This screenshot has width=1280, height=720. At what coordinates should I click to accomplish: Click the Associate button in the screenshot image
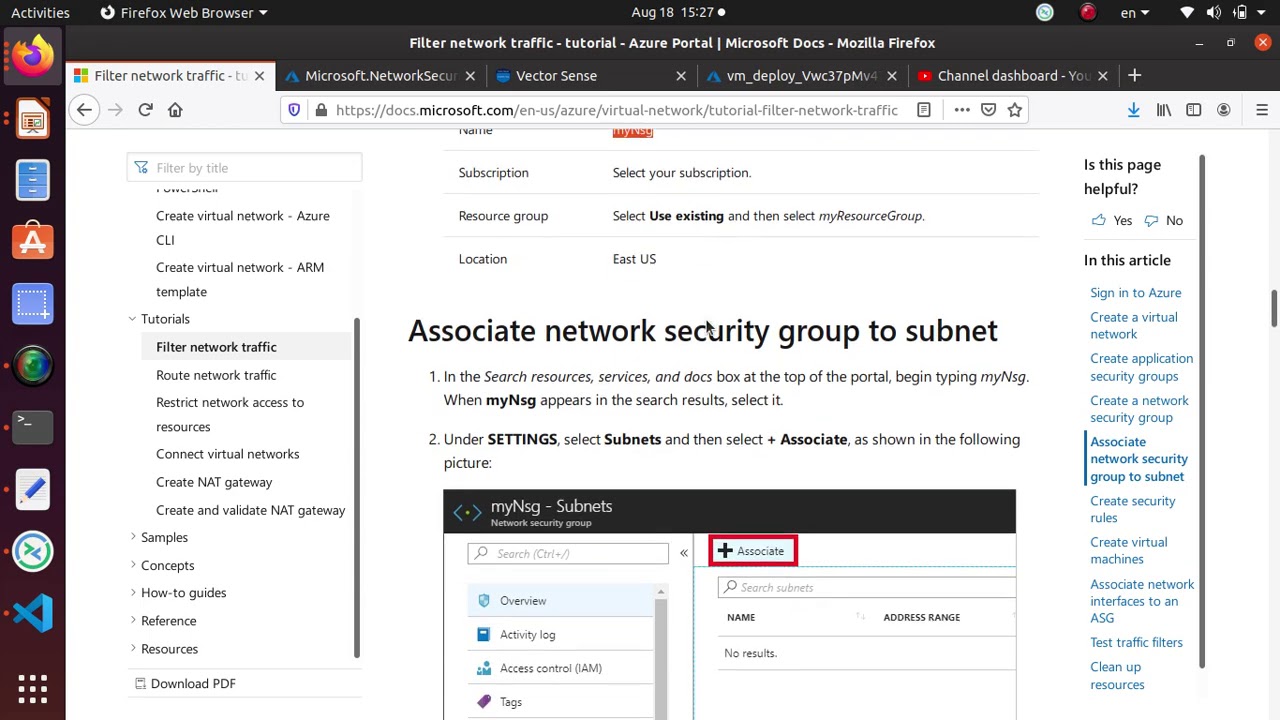click(x=753, y=551)
